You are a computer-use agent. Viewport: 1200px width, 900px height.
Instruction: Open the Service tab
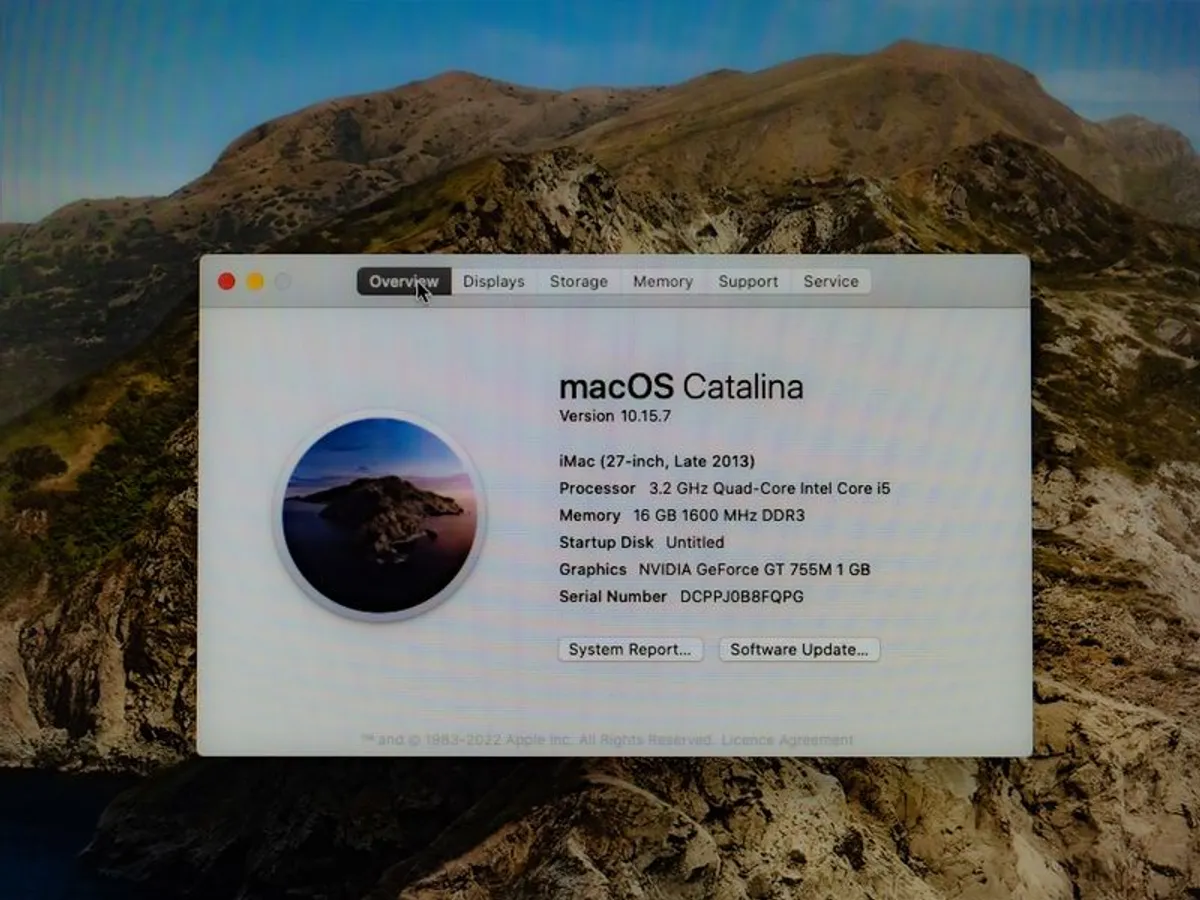coord(831,282)
